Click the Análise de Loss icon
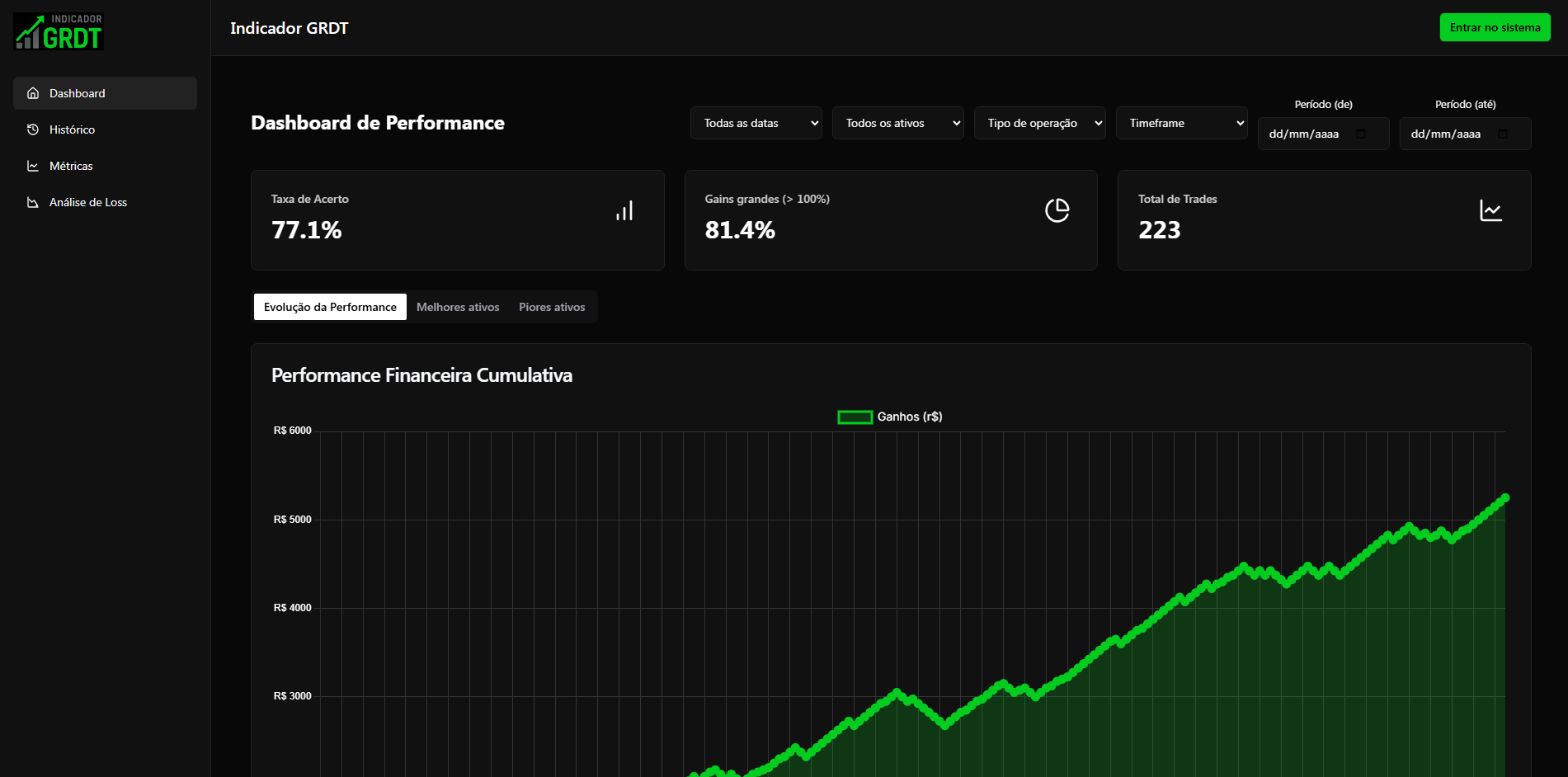1568x777 pixels. tap(33, 202)
